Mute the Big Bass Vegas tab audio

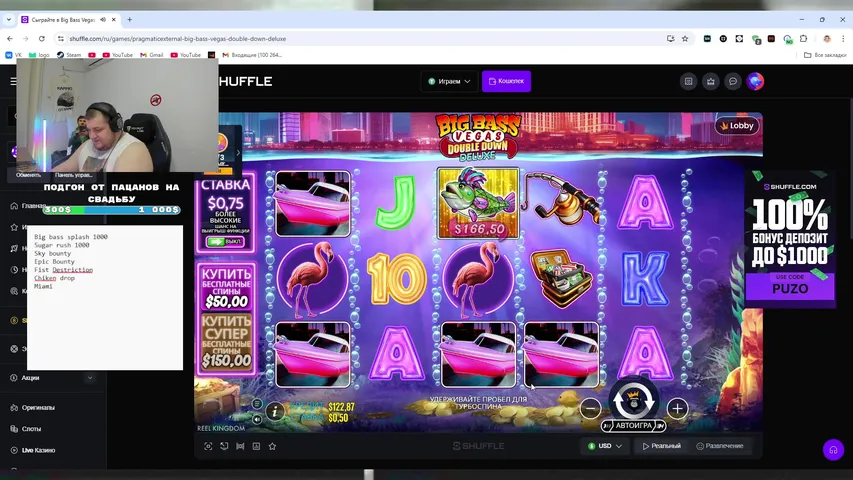pos(103,20)
